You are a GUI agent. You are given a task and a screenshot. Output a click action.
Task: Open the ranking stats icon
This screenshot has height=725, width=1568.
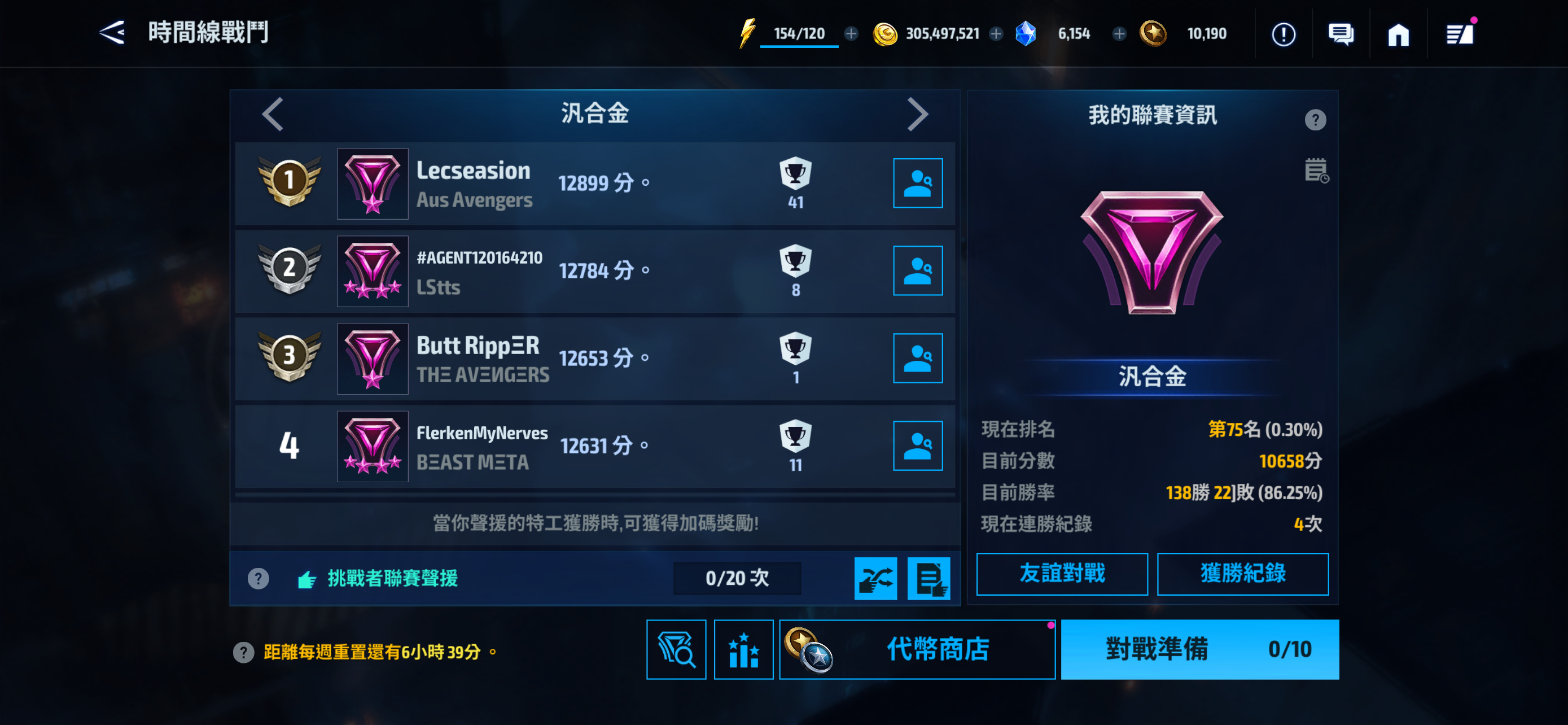[743, 649]
